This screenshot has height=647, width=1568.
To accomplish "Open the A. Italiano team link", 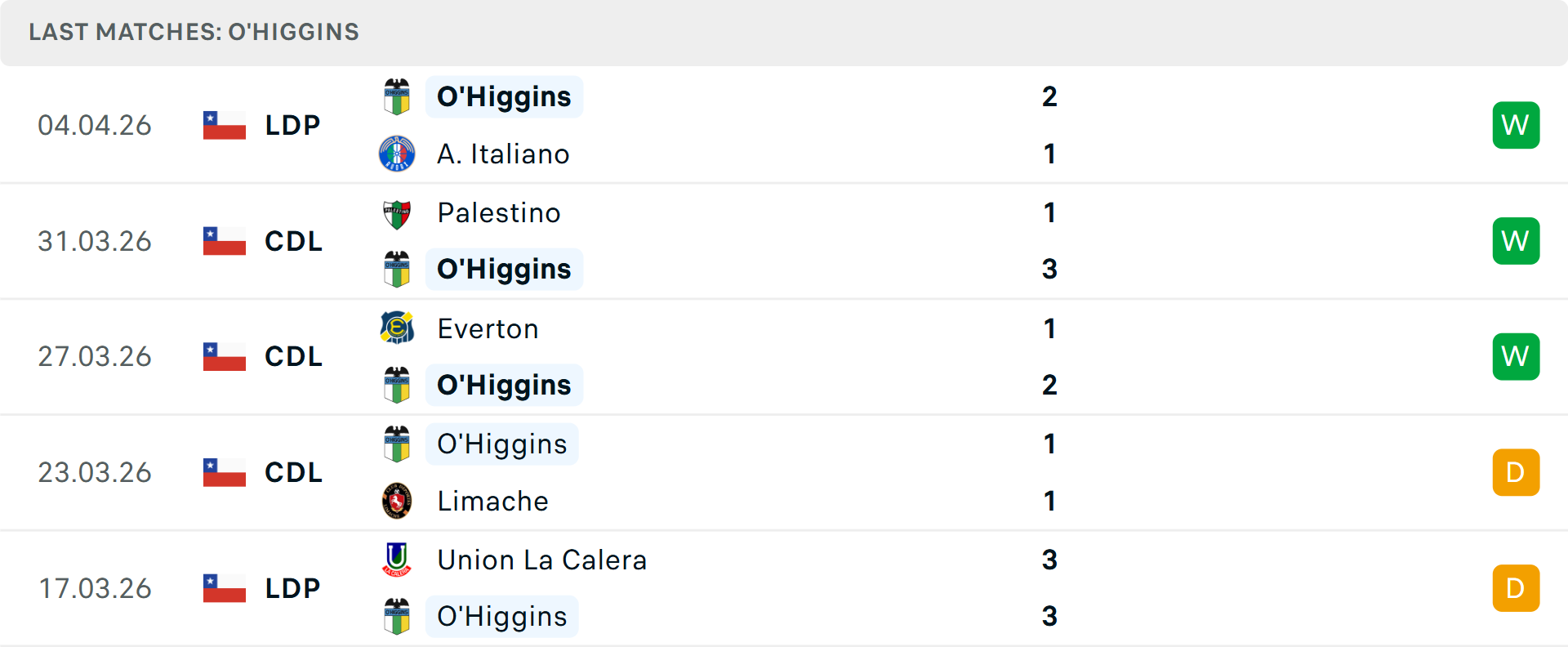I will tap(503, 154).
